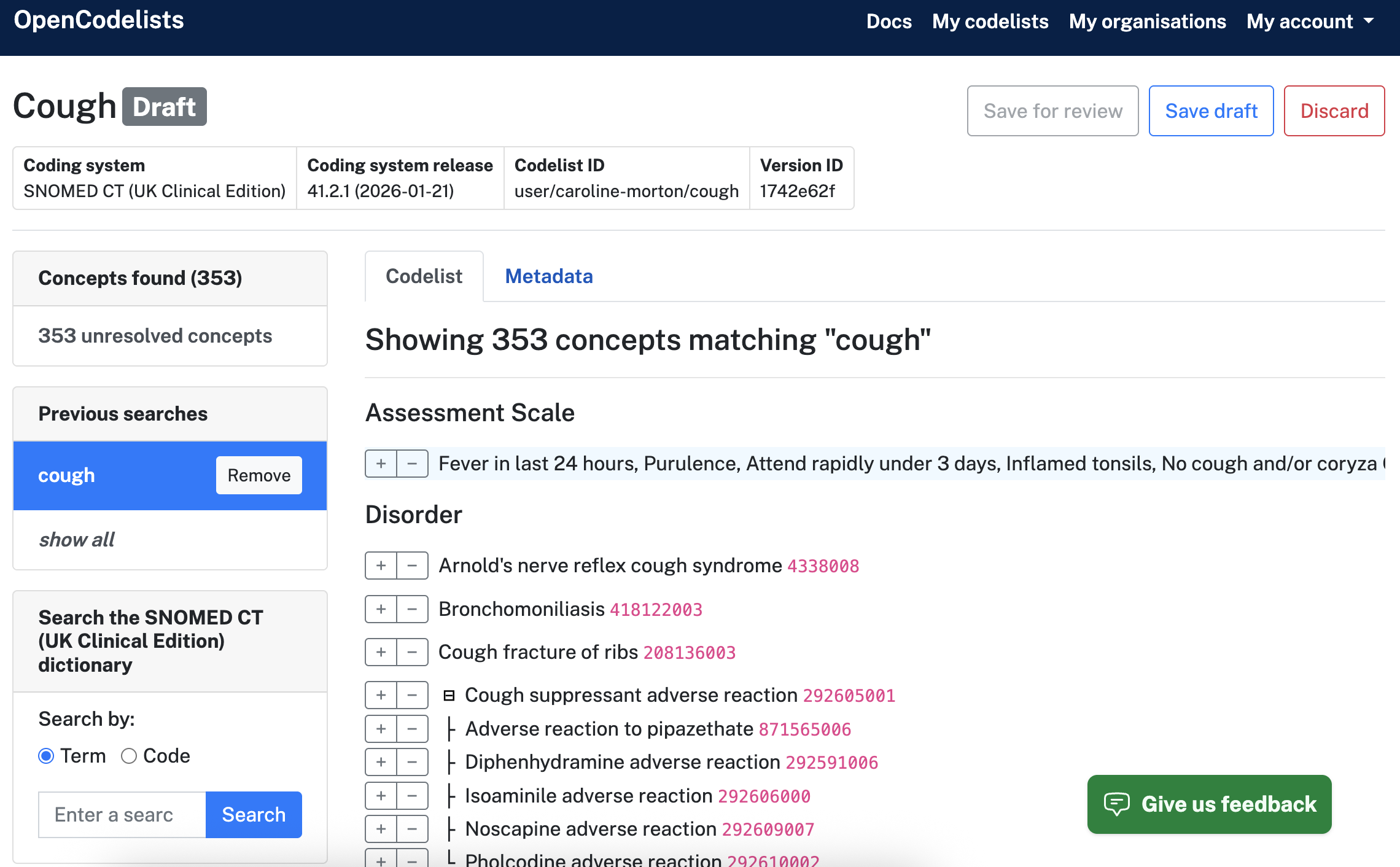Viewport: 1400px width, 867px height.
Task: Go to My codelists
Action: [x=990, y=21]
